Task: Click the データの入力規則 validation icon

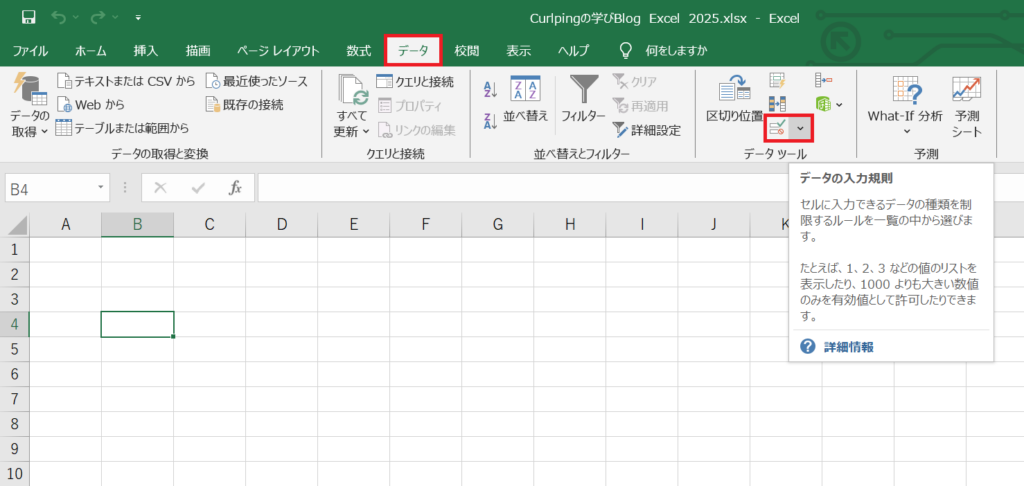Action: click(776, 128)
